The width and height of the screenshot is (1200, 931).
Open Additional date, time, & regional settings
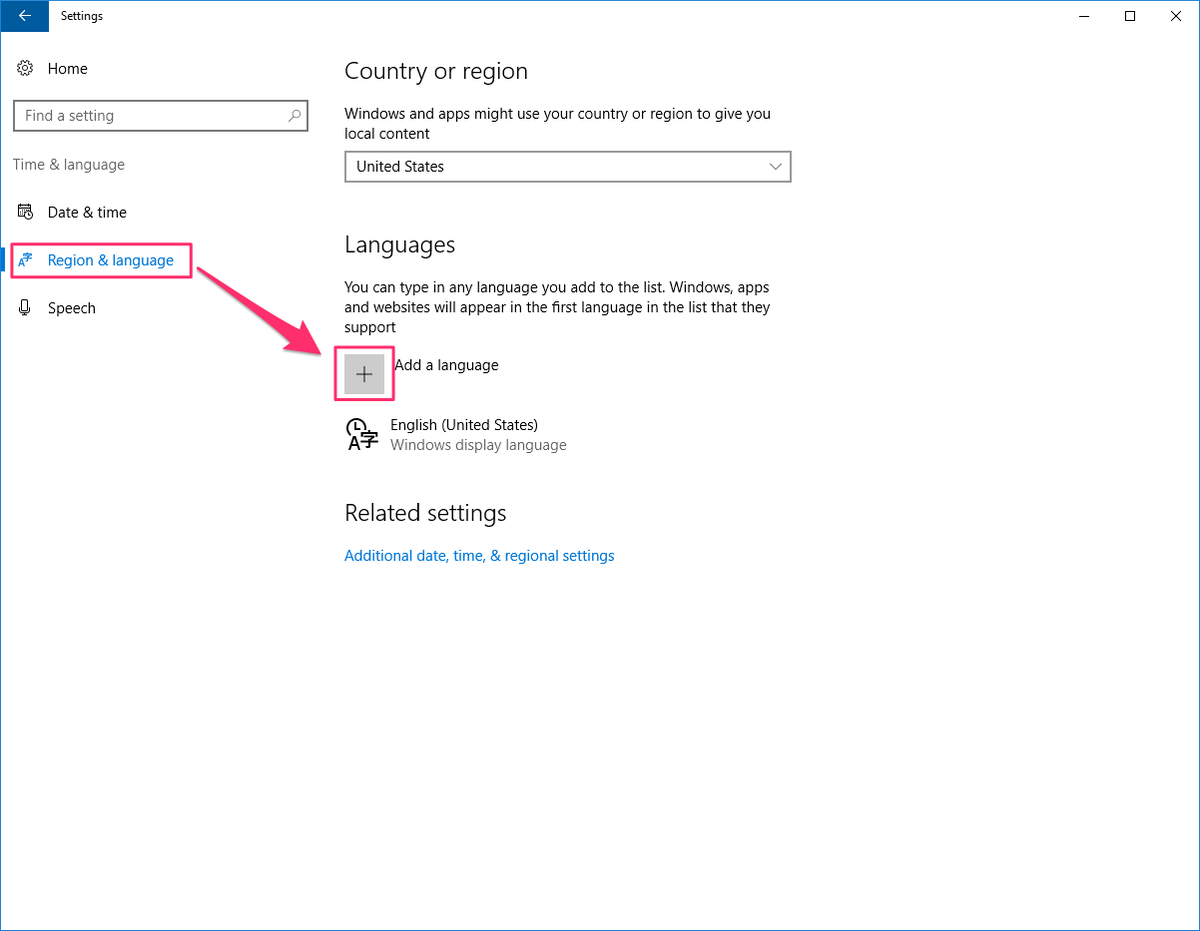click(479, 555)
